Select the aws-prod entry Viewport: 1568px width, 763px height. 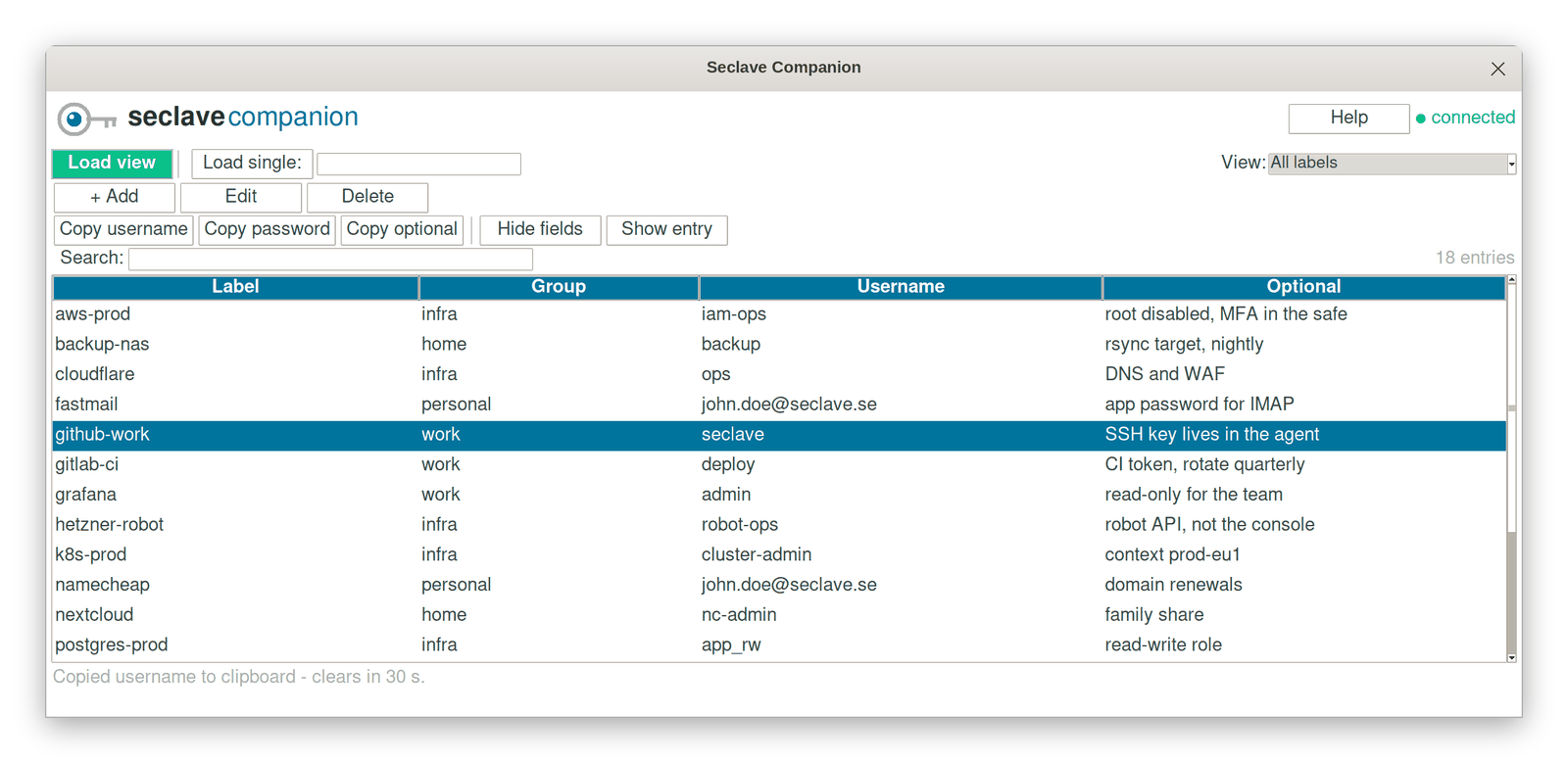(779, 314)
